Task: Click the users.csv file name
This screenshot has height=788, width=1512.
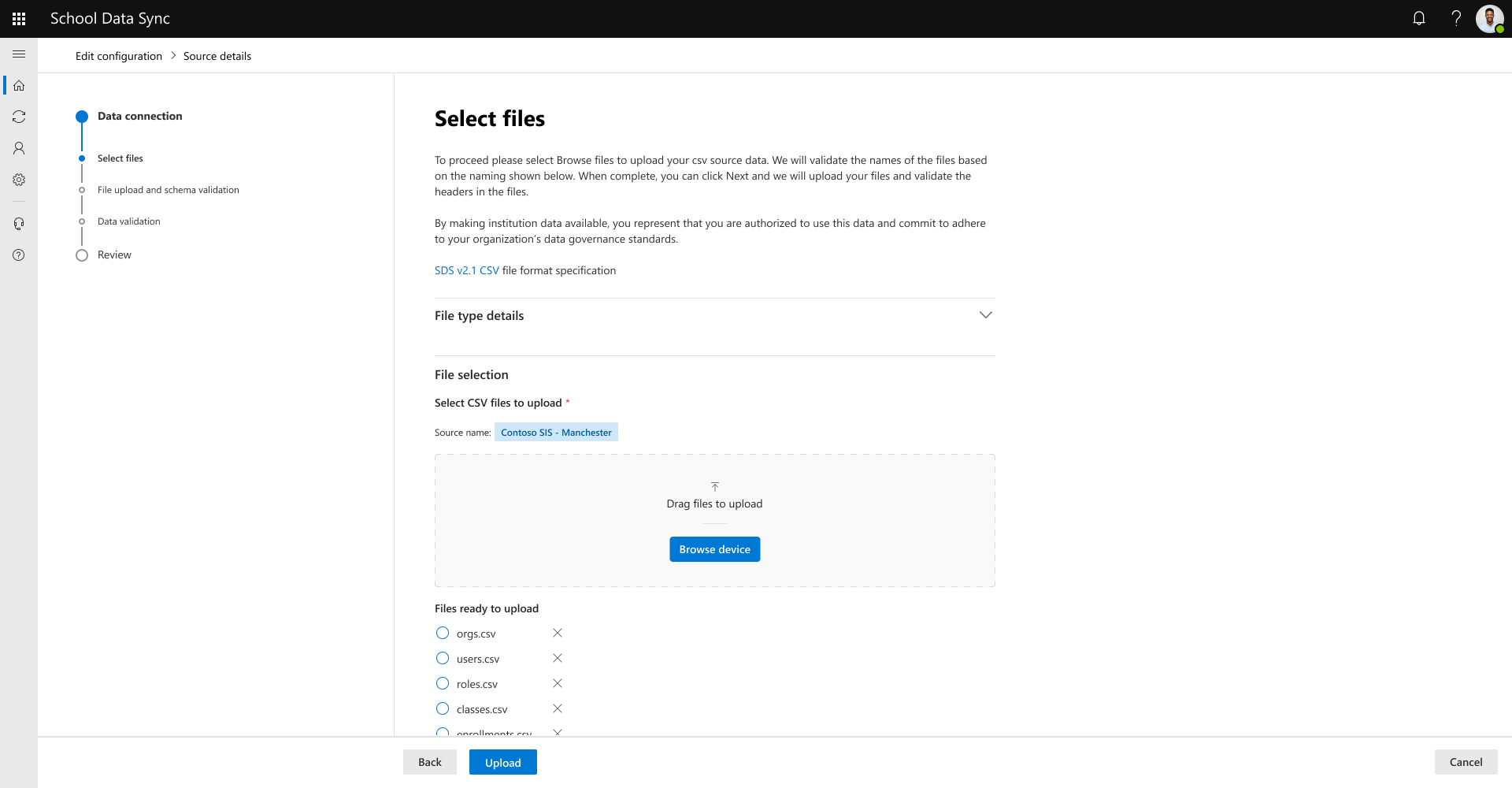Action: coord(478,659)
